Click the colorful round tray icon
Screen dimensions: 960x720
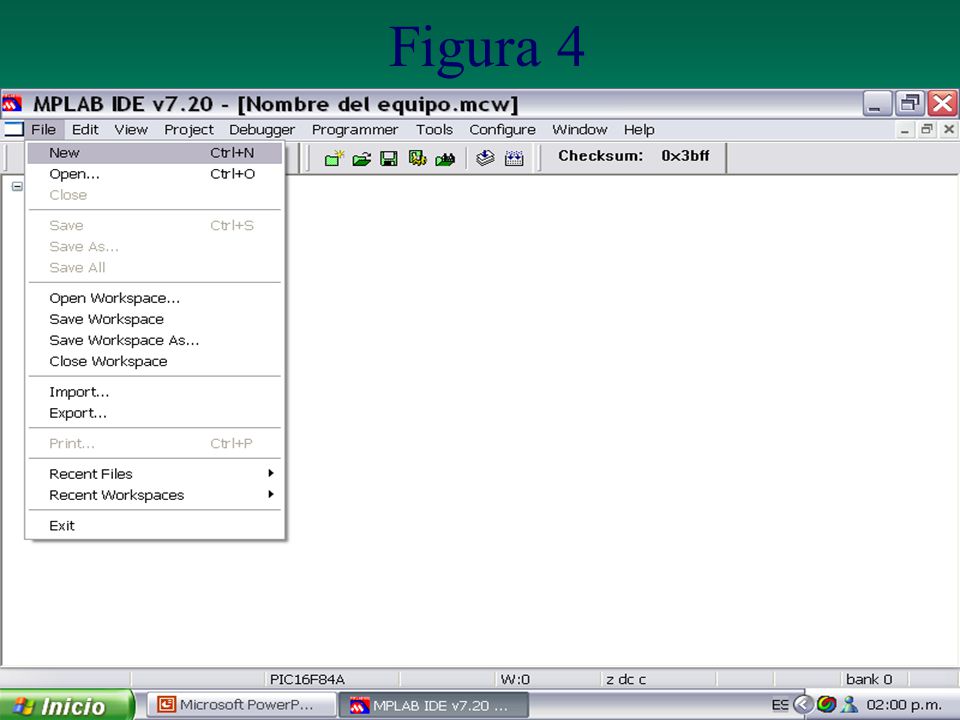(827, 705)
